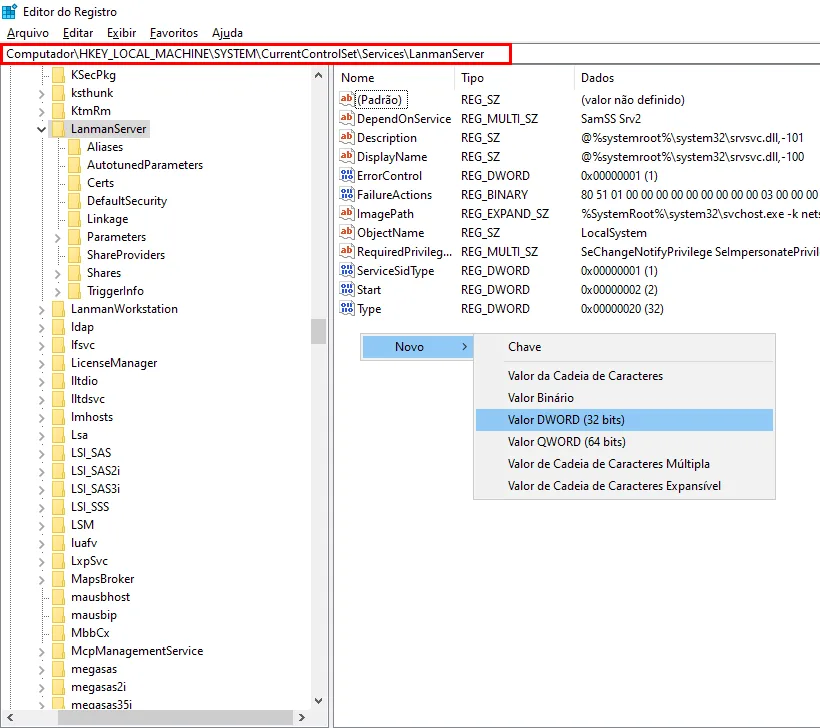This screenshot has width=820, height=728.
Task: Click the LanmanServer folder icon
Action: (x=58, y=129)
